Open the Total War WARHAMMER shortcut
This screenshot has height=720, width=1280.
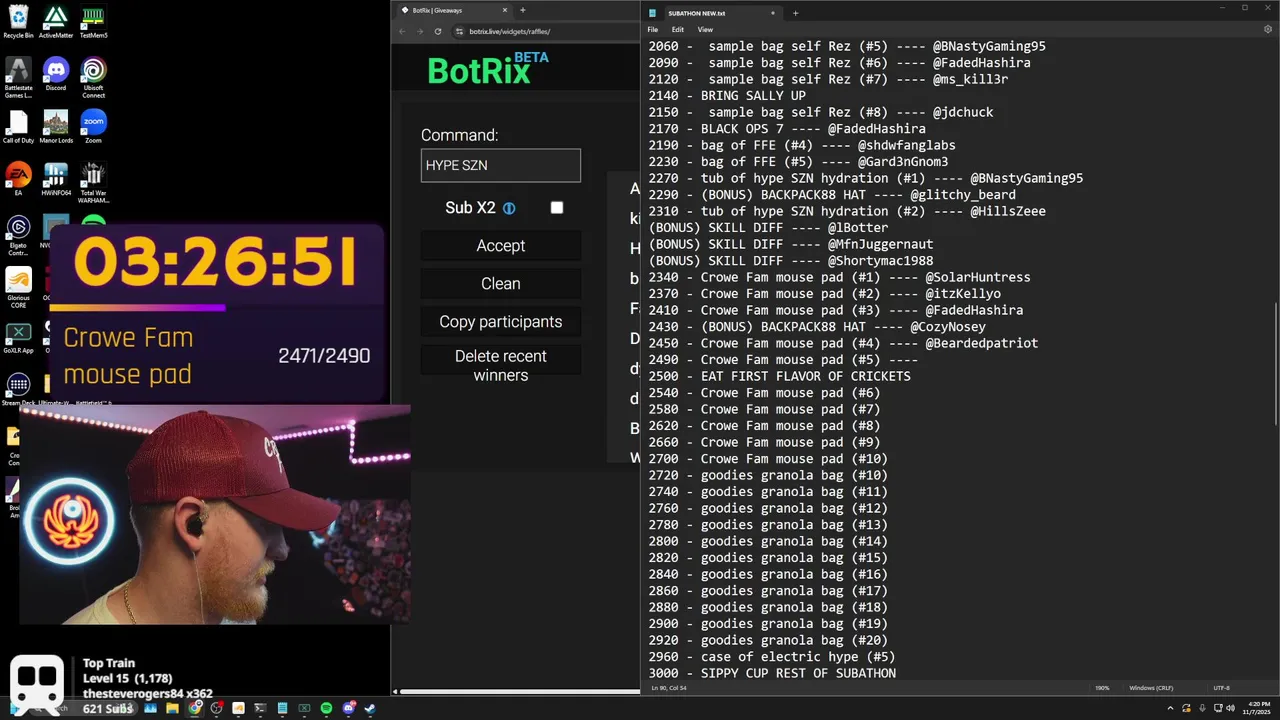point(93,182)
